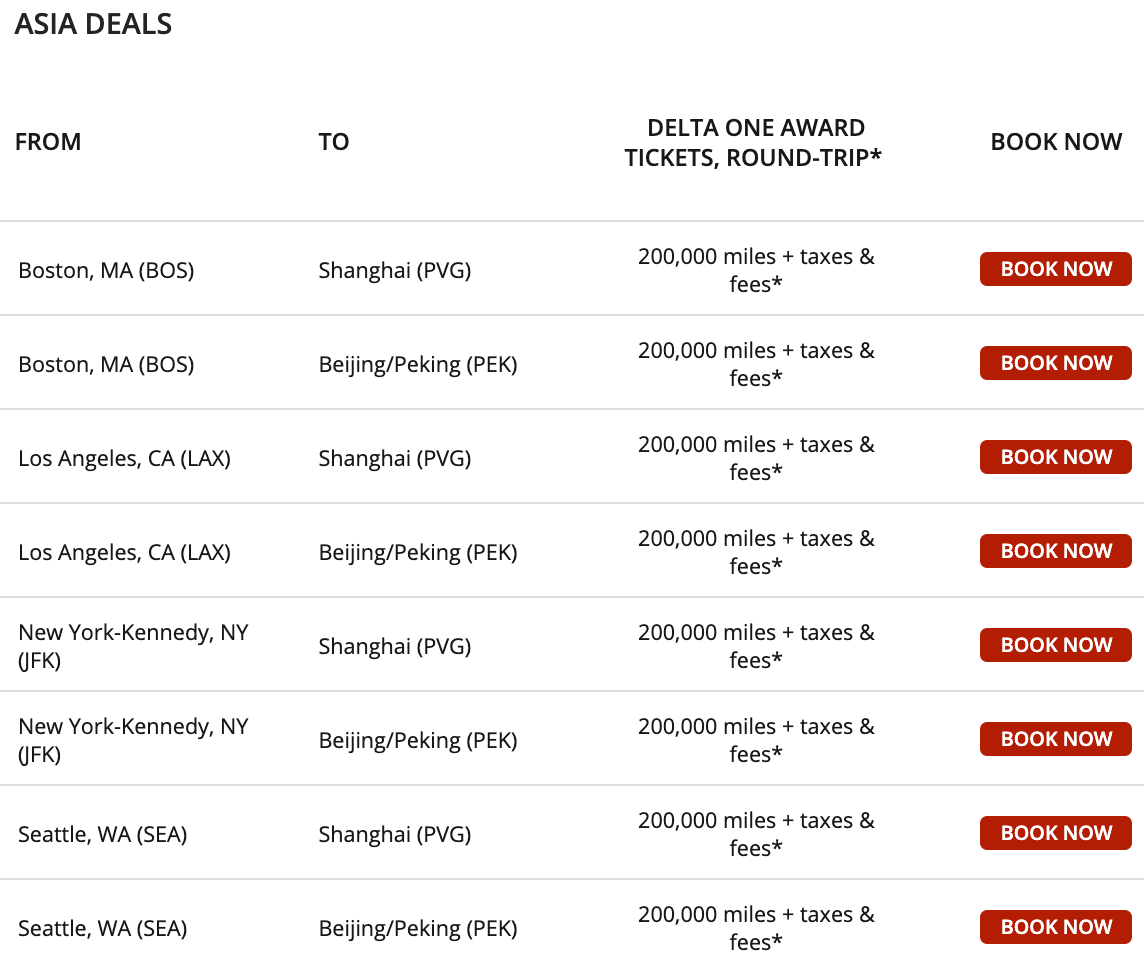This screenshot has width=1144, height=968.
Task: Click the BOOK NOW column header
Action: (1056, 142)
